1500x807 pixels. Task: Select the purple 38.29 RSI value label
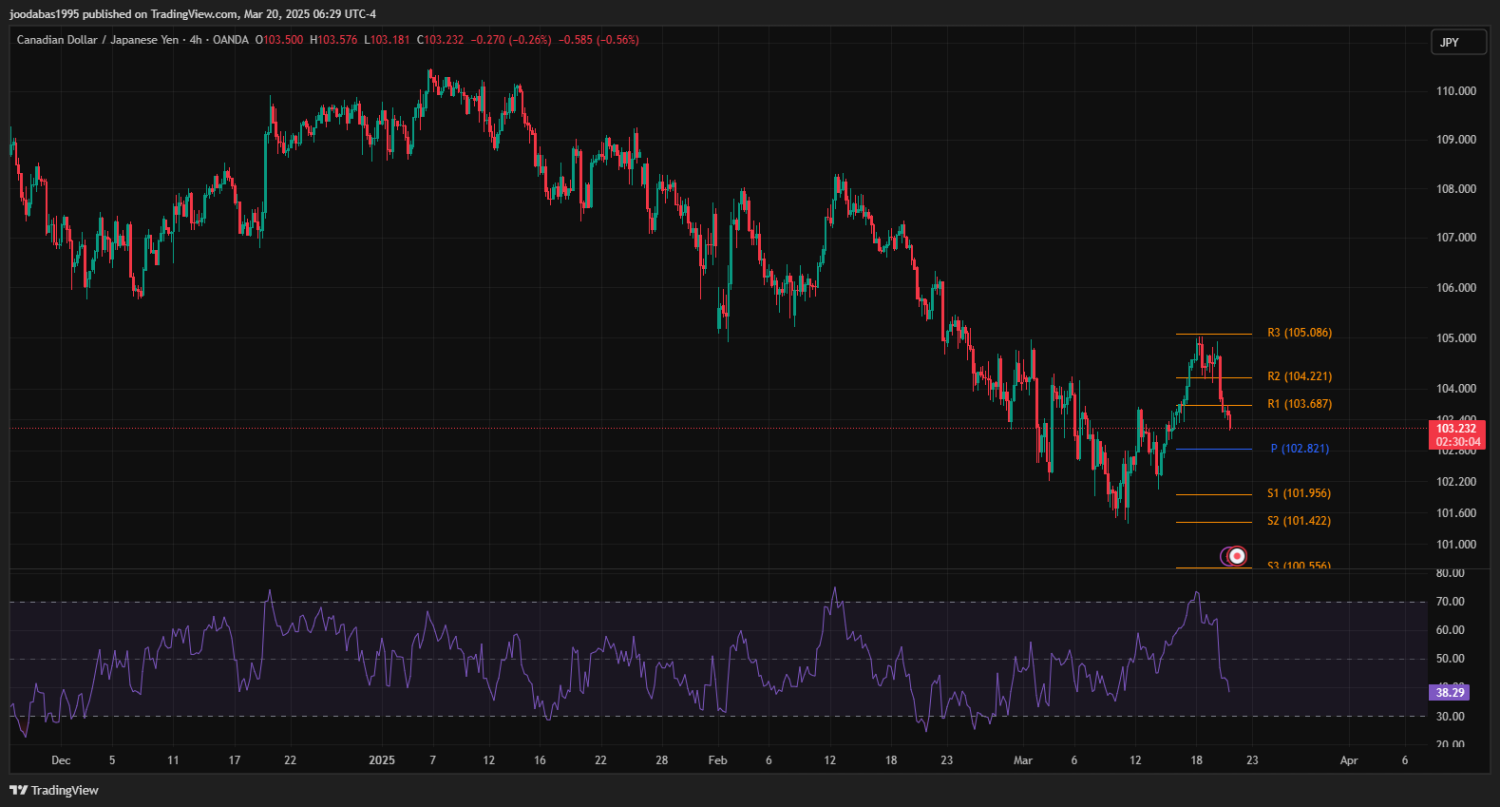tap(1449, 691)
